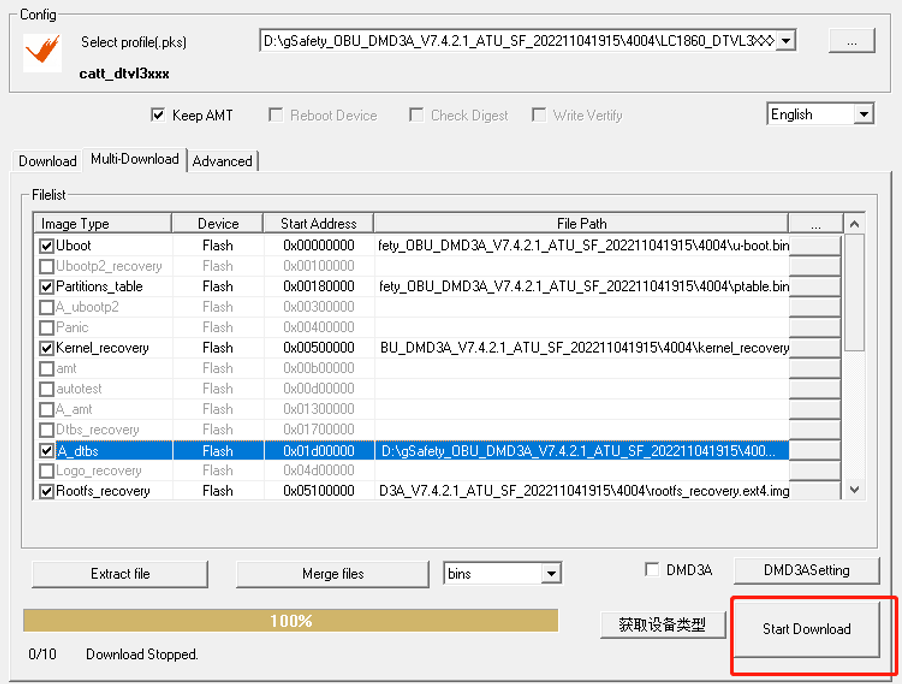The image size is (902, 684).
Task: Open the Advanced tab
Action: (x=222, y=161)
